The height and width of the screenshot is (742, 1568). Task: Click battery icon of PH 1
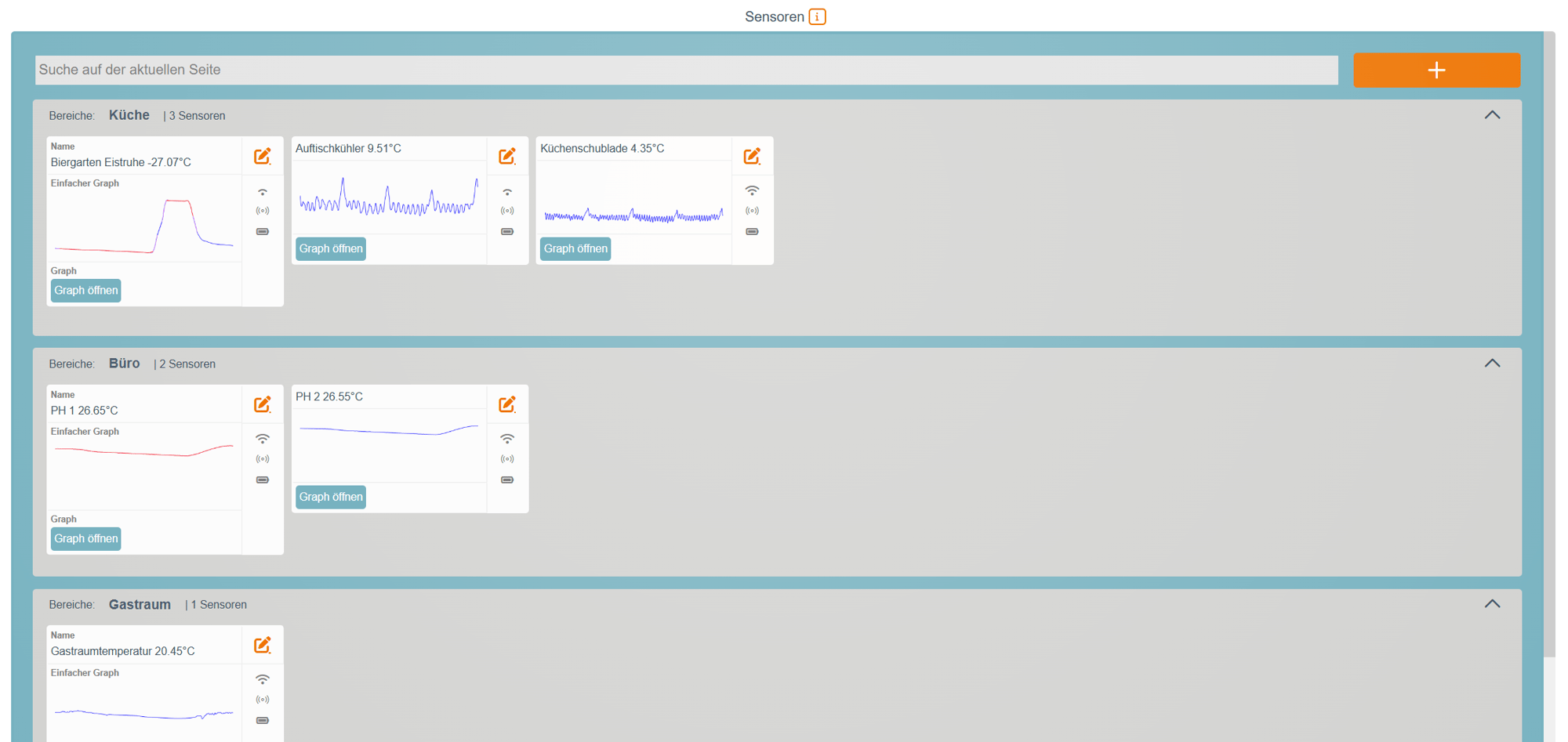263,480
